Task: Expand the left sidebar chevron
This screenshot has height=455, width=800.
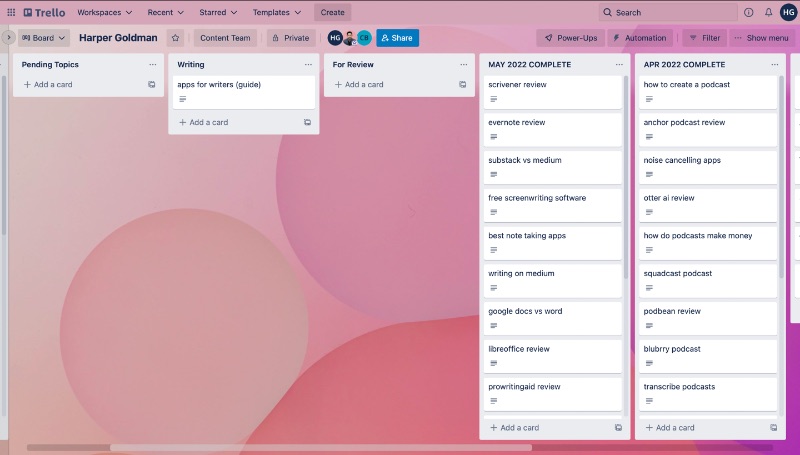Action: 8,38
